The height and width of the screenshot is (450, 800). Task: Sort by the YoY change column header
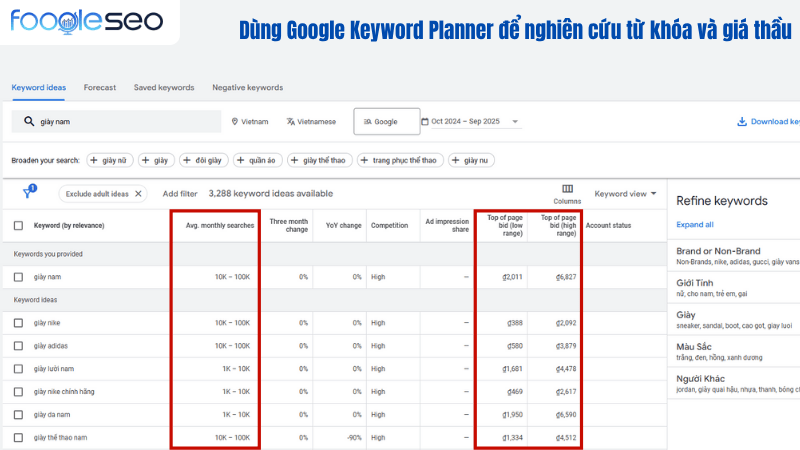coord(343,226)
